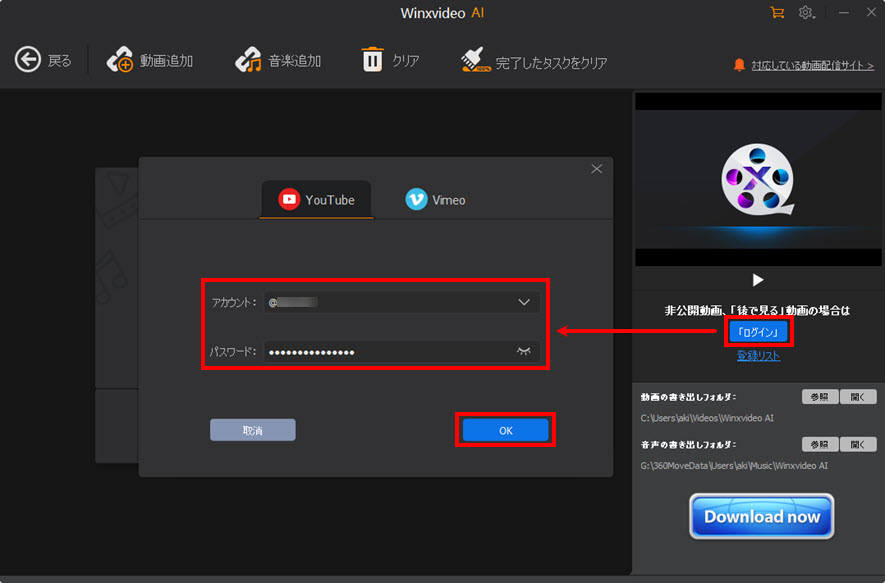
Task: Click 開く for audio output folder
Action: [x=858, y=444]
